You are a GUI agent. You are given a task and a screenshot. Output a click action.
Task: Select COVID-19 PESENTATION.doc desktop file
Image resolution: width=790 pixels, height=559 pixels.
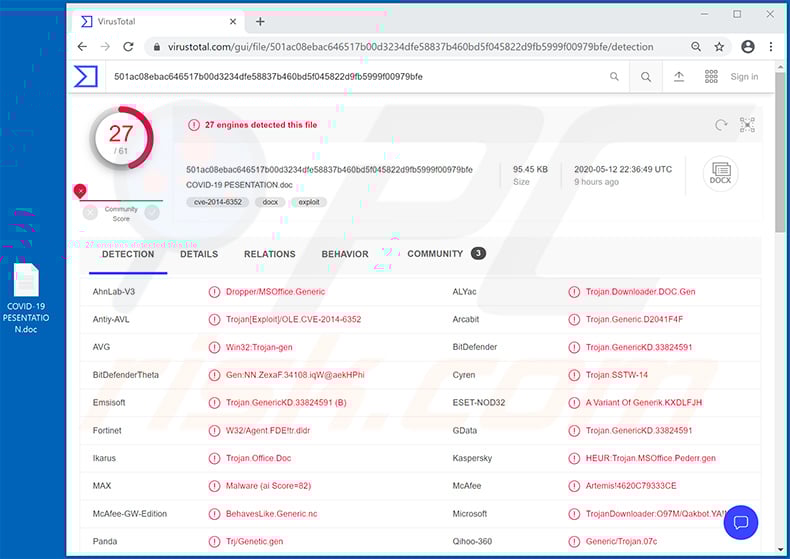(26, 298)
